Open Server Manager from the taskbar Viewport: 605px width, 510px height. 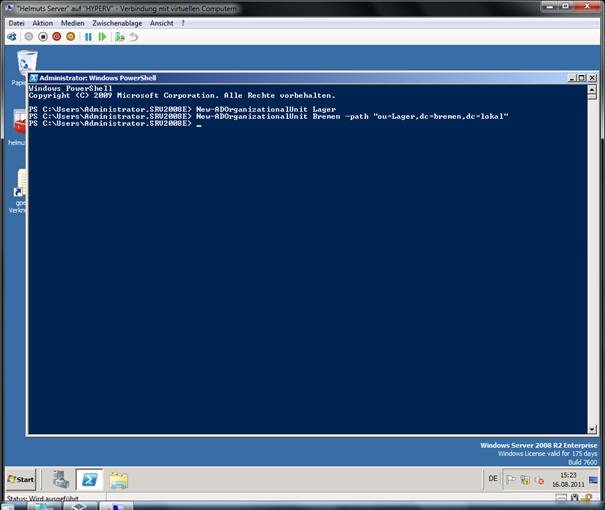pyautogui.click(x=60, y=479)
